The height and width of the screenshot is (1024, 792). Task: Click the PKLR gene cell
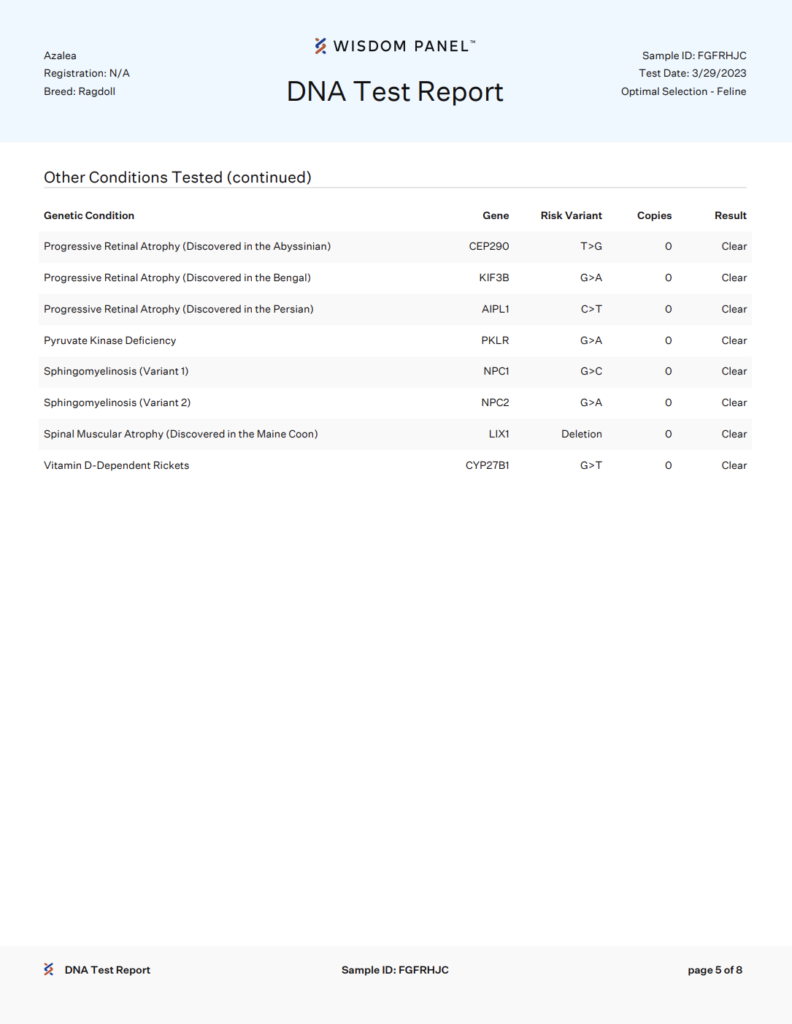(x=495, y=340)
